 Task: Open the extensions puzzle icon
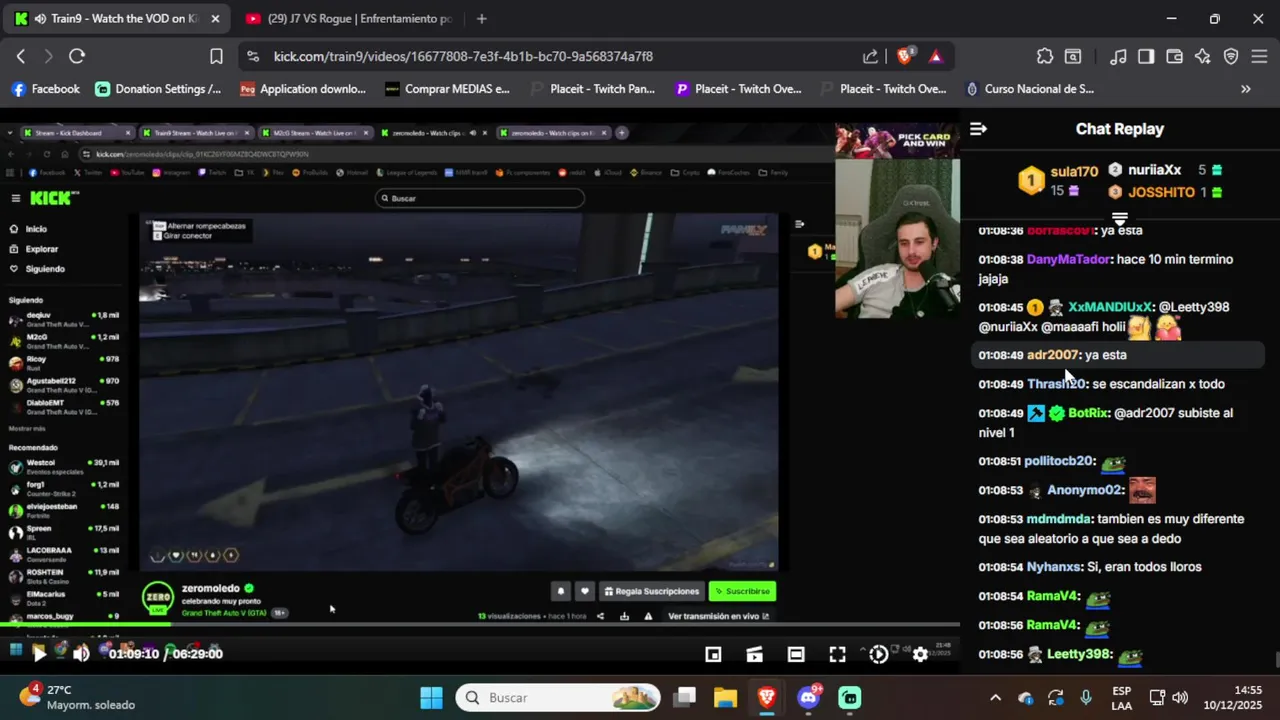(1045, 56)
